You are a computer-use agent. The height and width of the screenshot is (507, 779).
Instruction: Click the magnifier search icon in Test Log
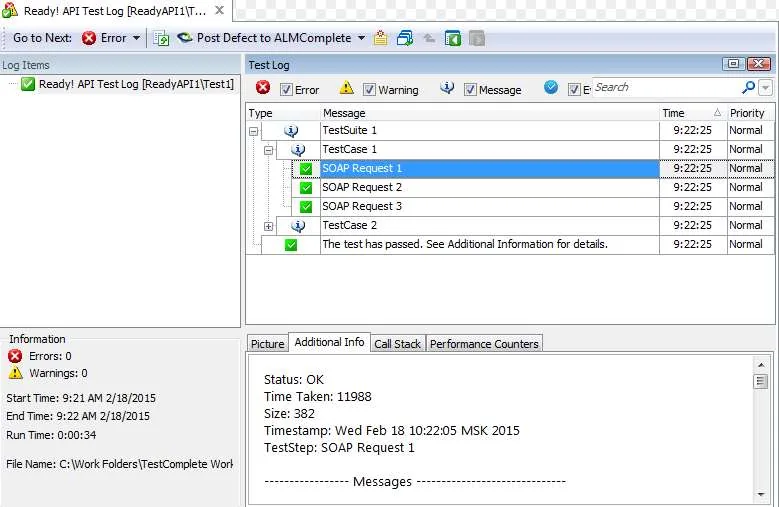tap(748, 87)
